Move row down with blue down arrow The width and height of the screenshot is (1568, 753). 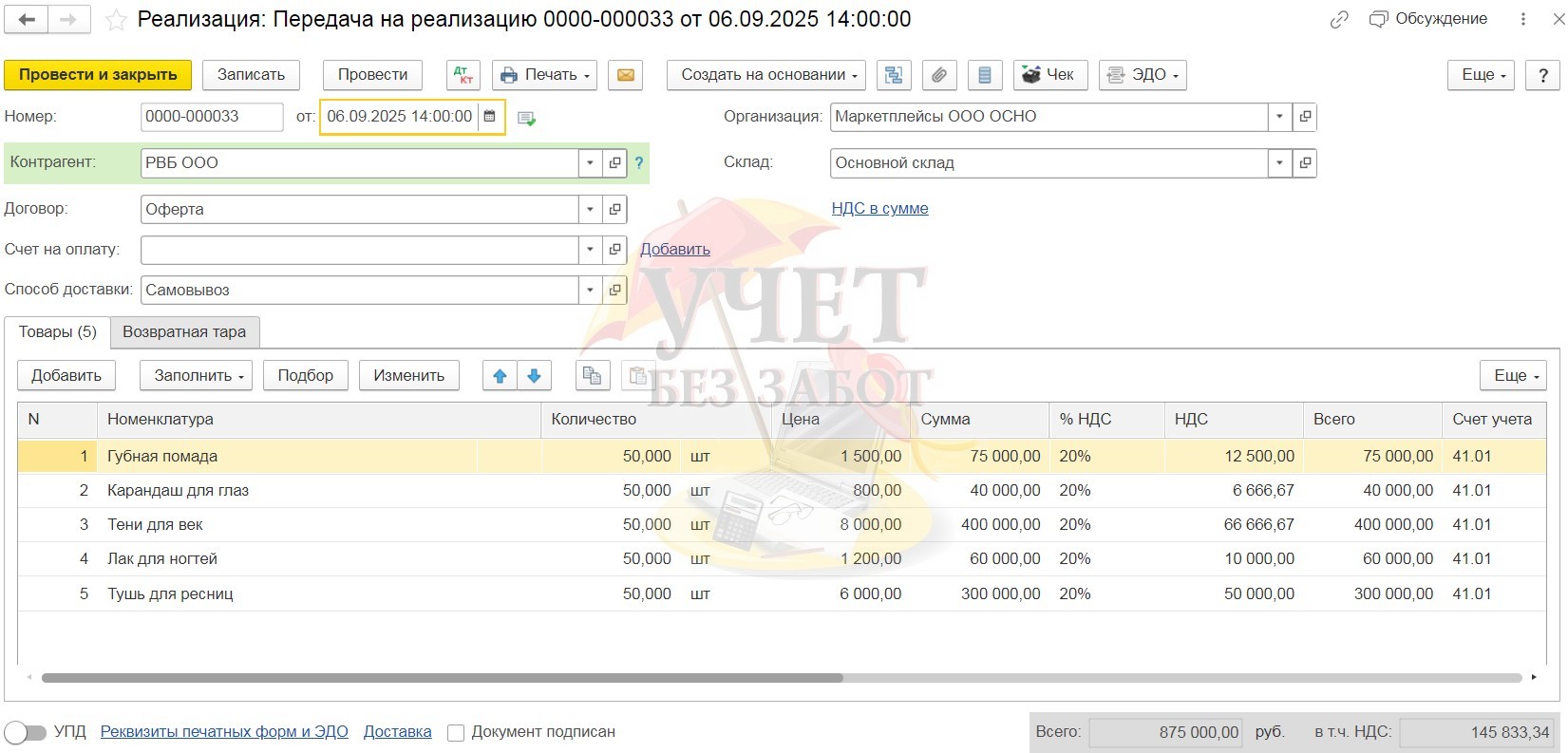pyautogui.click(x=534, y=376)
